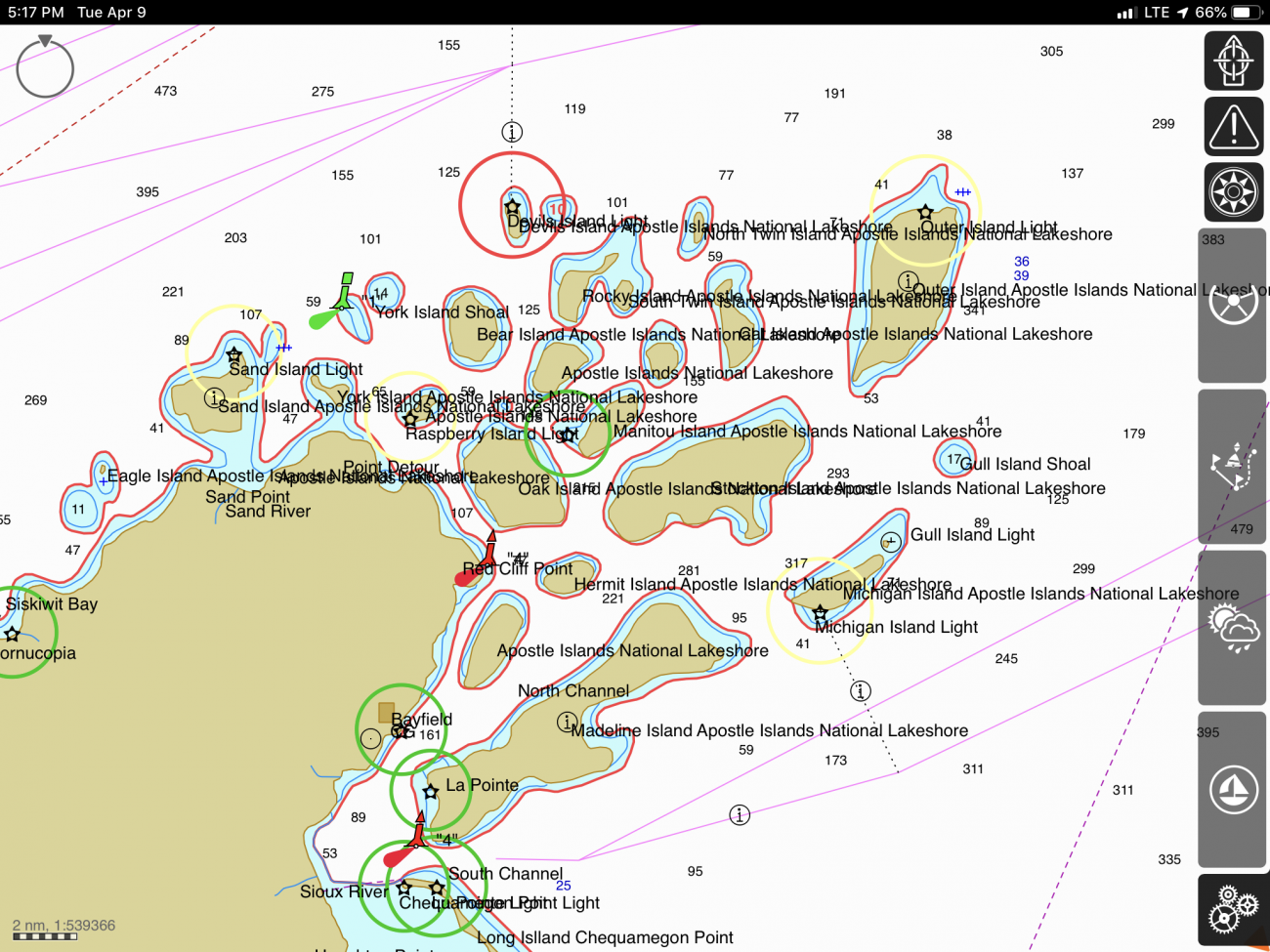Select the Outer Island Light star symbol
This screenshot has width=1270, height=952.
point(925,212)
